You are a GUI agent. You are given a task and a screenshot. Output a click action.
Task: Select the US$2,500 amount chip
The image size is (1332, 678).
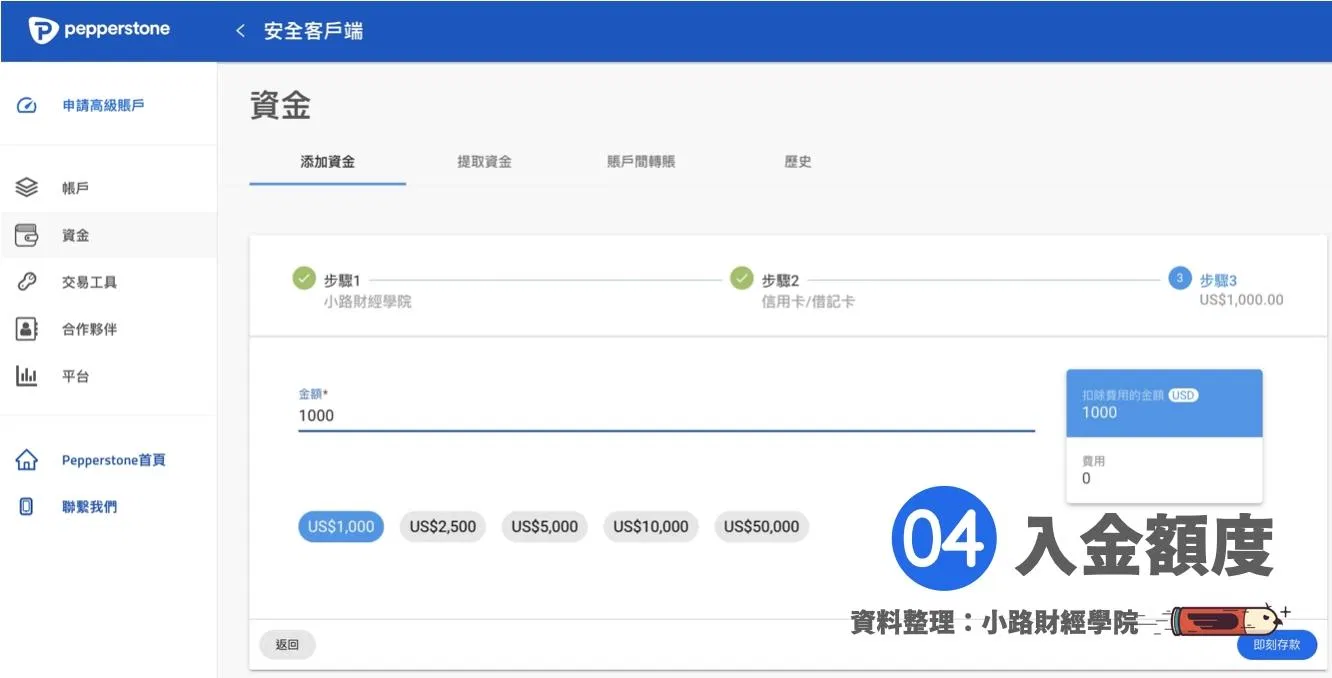[443, 527]
